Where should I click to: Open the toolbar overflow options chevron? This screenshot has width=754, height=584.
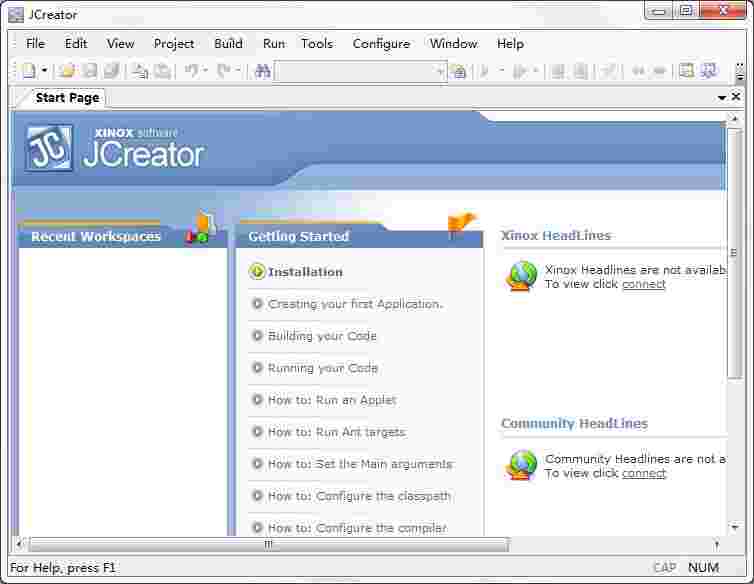(740, 72)
